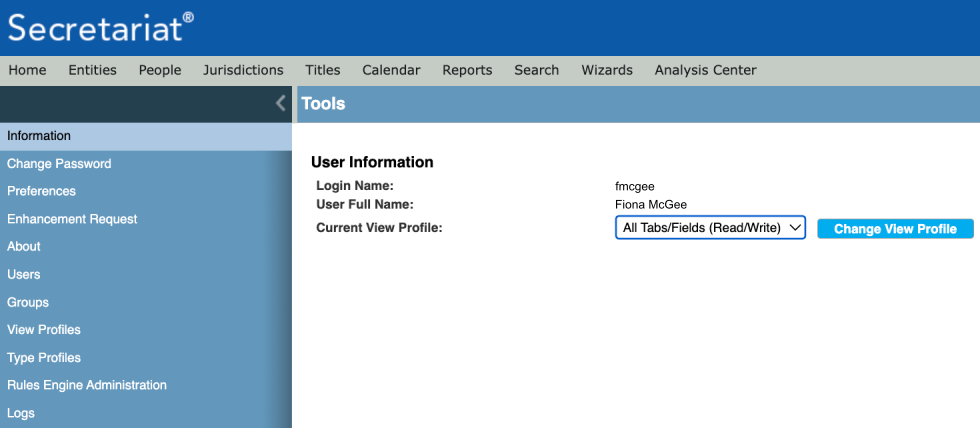Image resolution: width=980 pixels, height=428 pixels.
Task: Open the Titles menu
Action: point(322,70)
